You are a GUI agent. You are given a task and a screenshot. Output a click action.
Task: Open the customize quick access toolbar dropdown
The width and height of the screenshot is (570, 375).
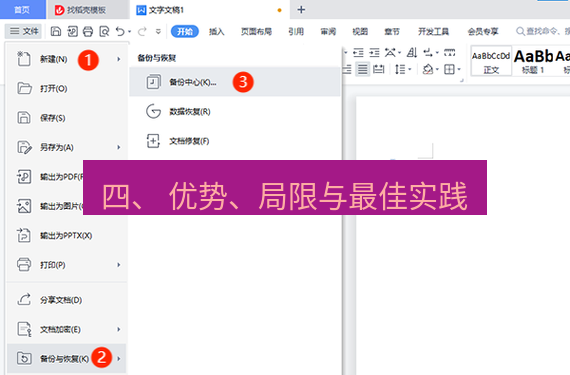[x=158, y=32]
